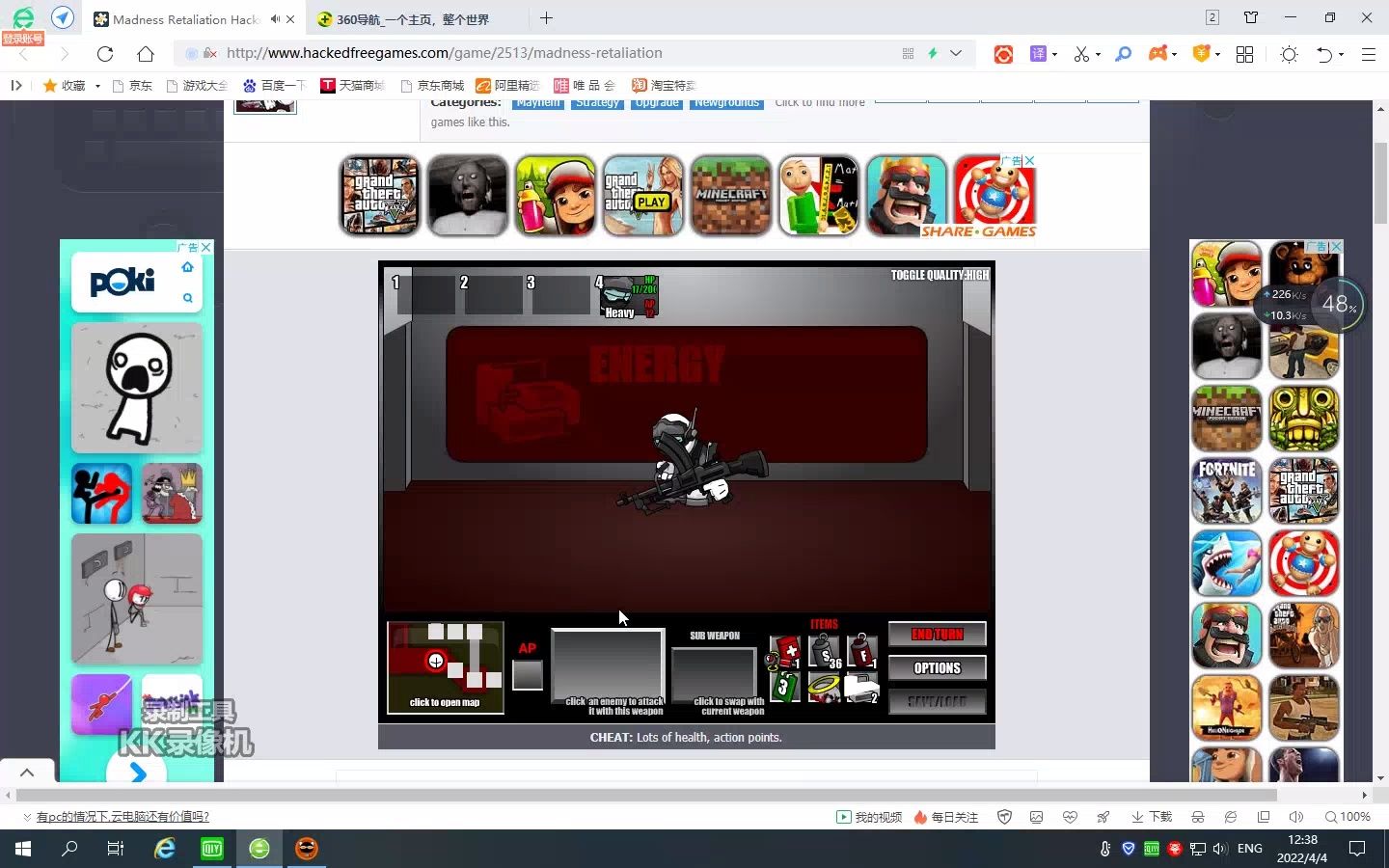This screenshot has height=868, width=1389.
Task: Open the browser hamburger menu
Action: point(1368,54)
